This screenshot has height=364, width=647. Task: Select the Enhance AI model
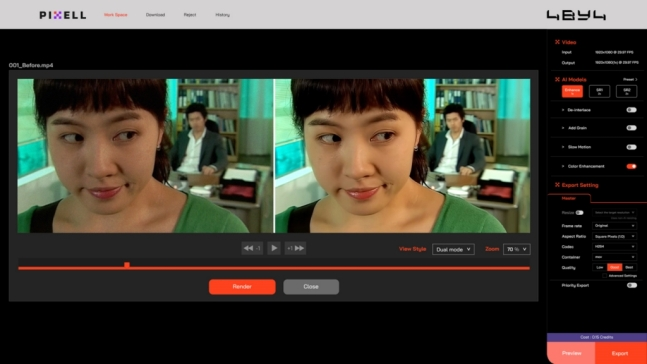tap(572, 91)
